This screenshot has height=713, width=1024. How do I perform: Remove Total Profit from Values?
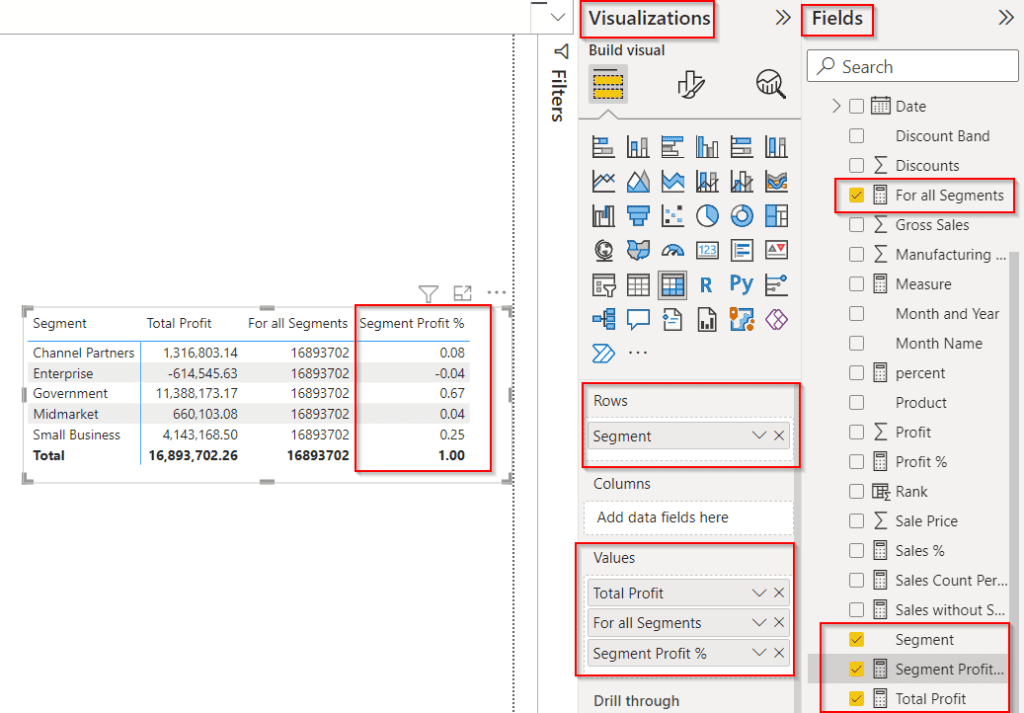point(778,593)
